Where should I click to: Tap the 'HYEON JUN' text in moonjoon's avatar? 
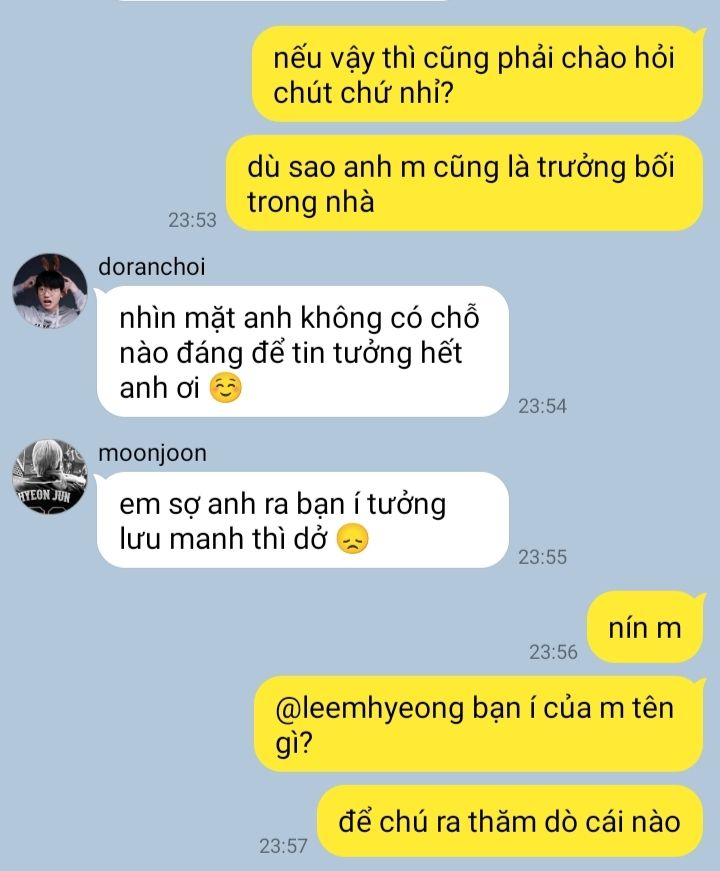pos(44,494)
